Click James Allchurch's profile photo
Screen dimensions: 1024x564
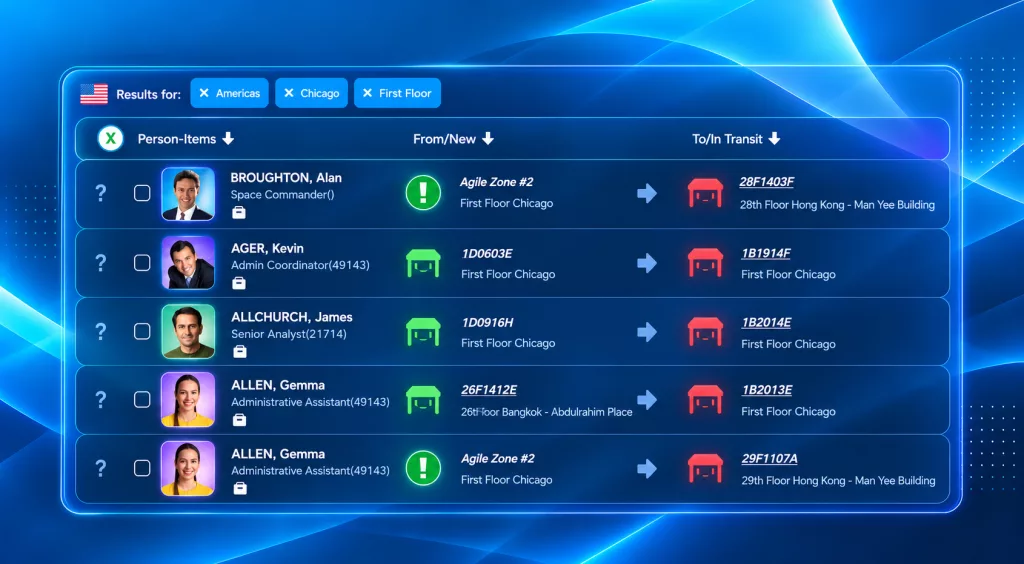188,332
